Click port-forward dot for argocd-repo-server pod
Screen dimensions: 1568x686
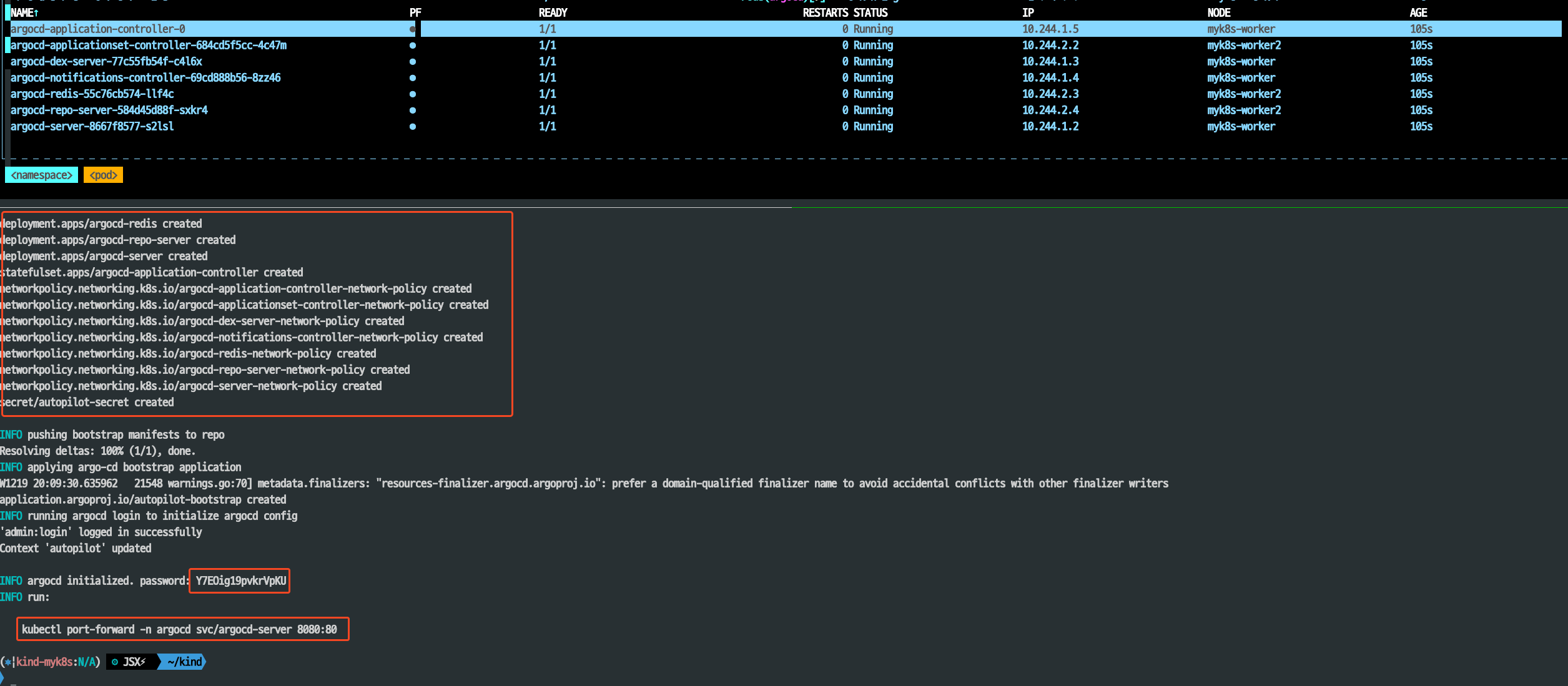412,110
